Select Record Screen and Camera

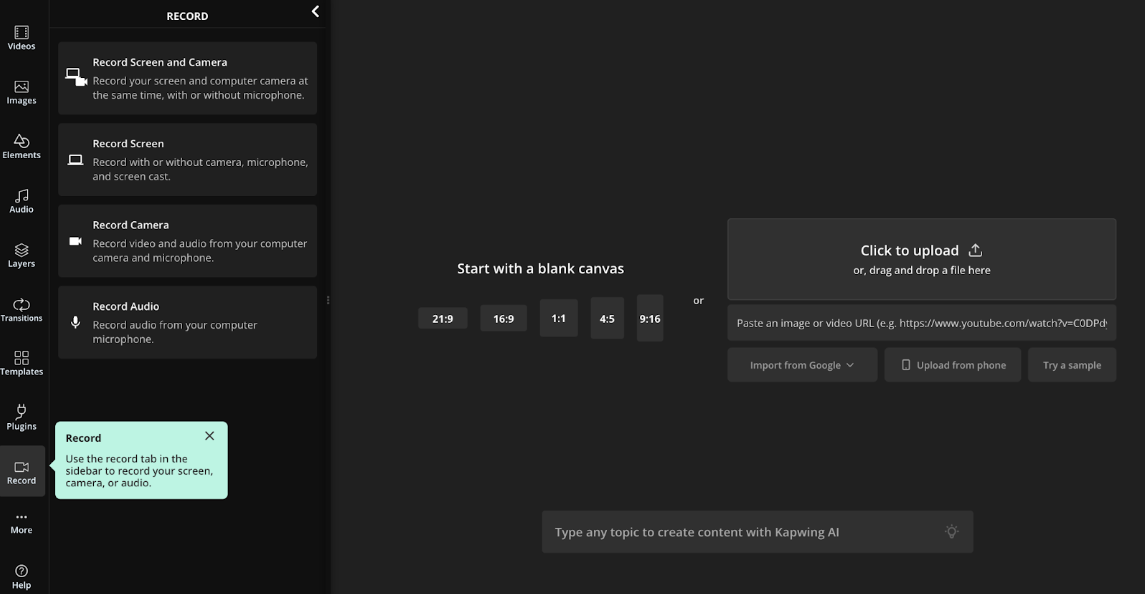tap(187, 78)
